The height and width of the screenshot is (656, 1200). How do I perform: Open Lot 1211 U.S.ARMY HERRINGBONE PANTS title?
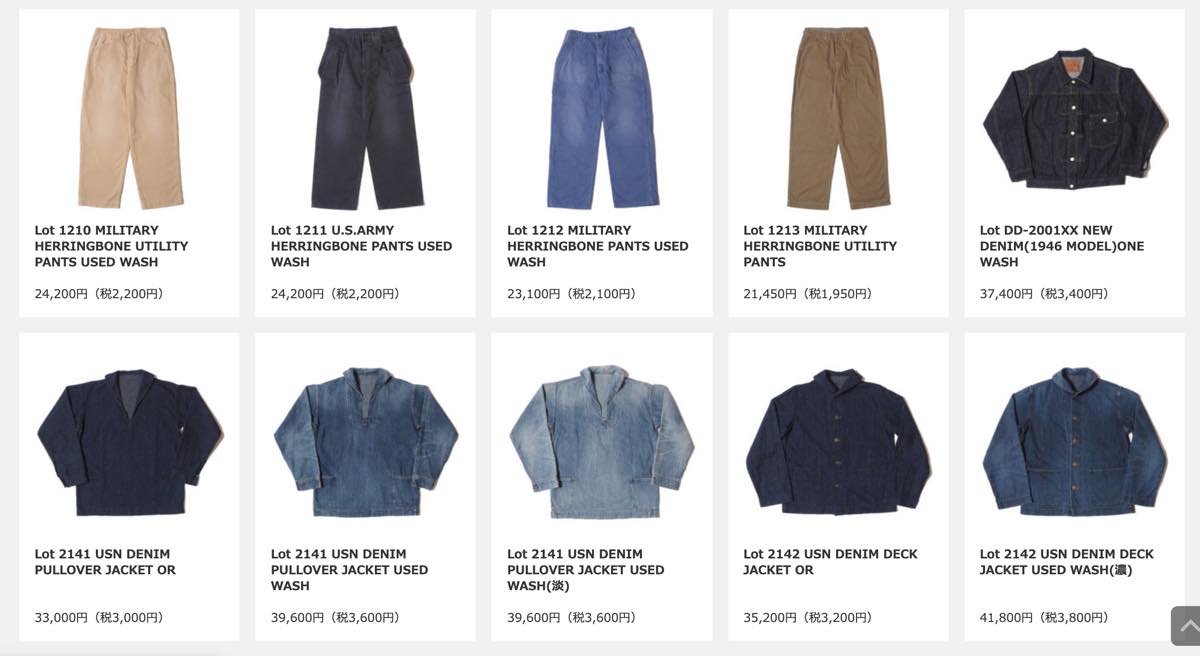361,246
